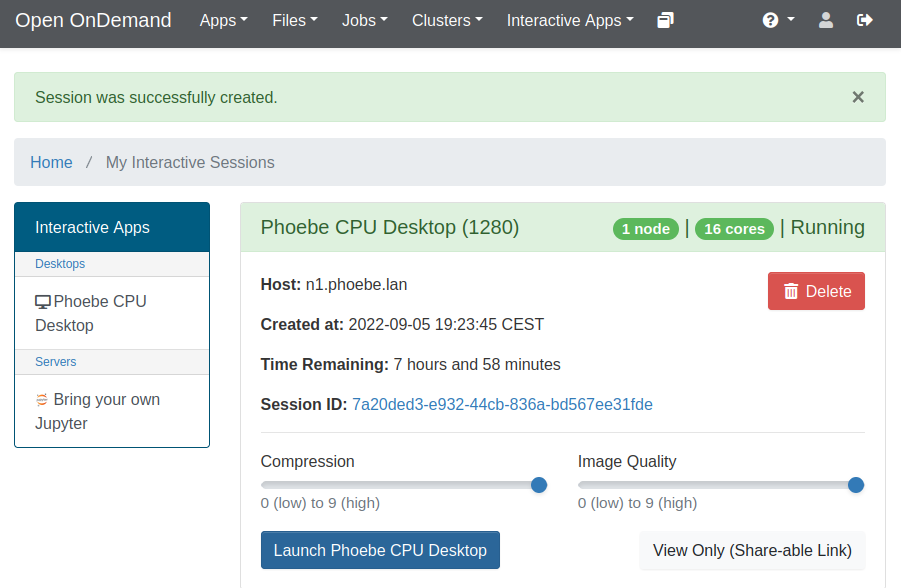Open My Interactive Sessions windows icon in navbar
The width and height of the screenshot is (901, 588).
665,20
